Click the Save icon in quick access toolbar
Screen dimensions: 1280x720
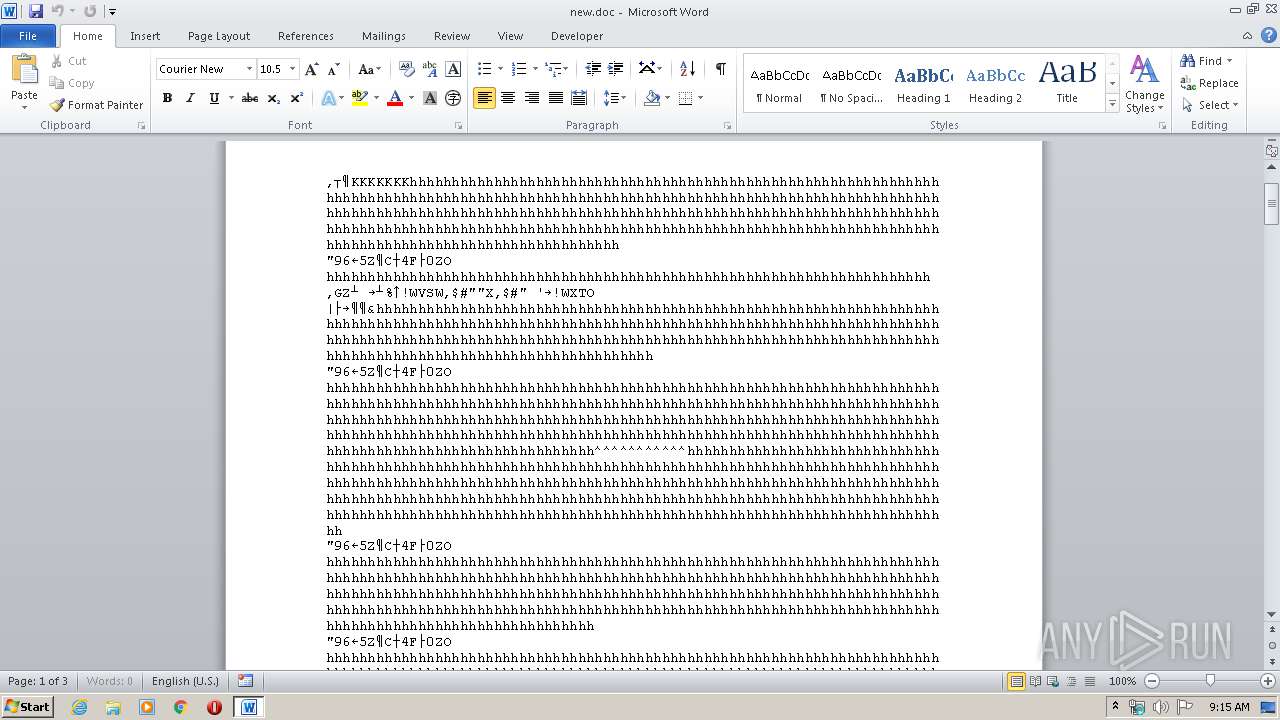[36, 11]
